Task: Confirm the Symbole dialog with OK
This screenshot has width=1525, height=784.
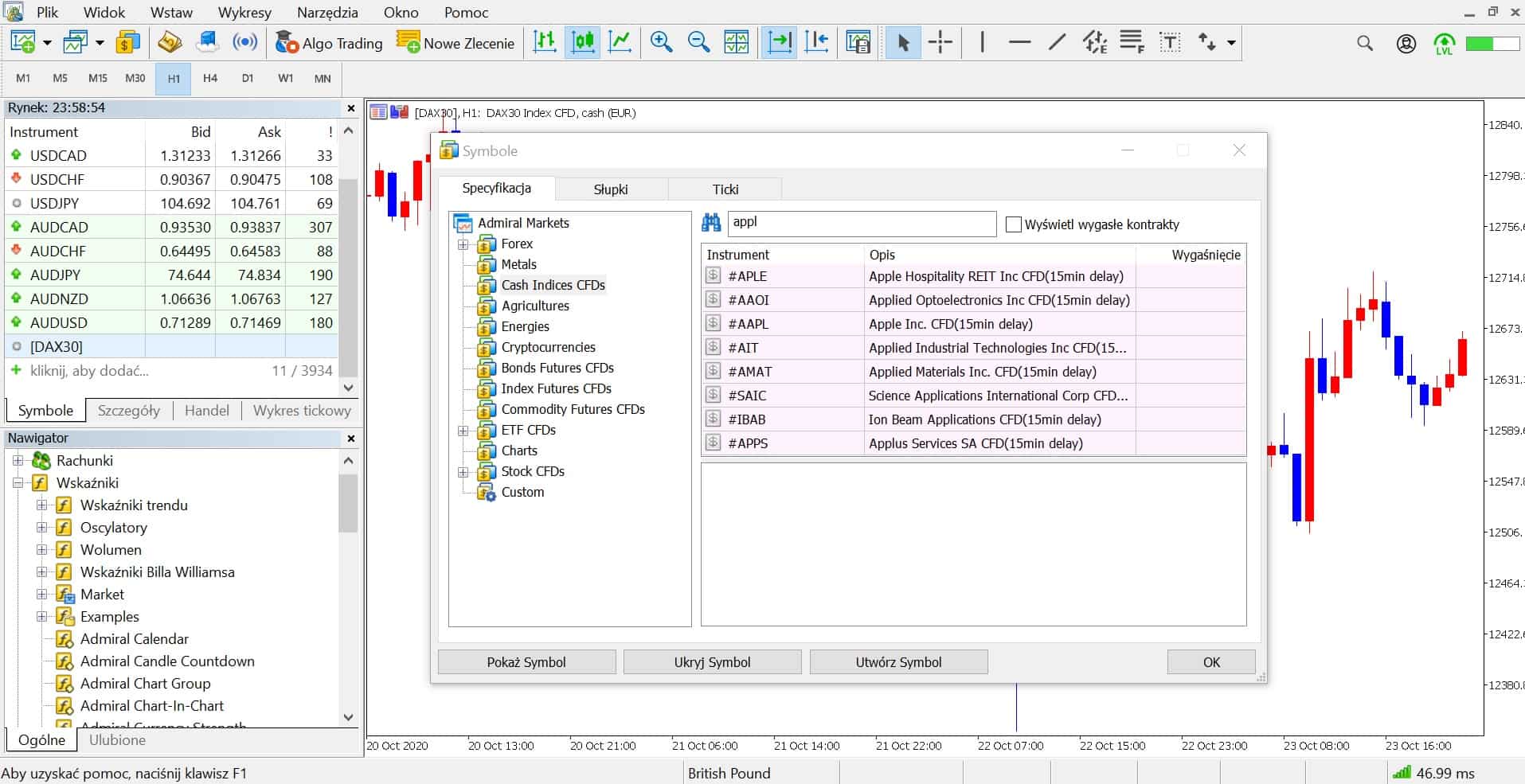Action: tap(1211, 662)
